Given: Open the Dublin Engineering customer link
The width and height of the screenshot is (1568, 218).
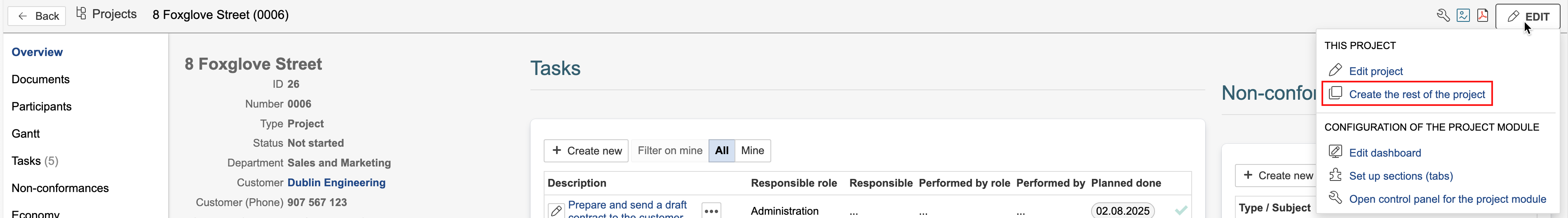Looking at the screenshot, I should (336, 183).
